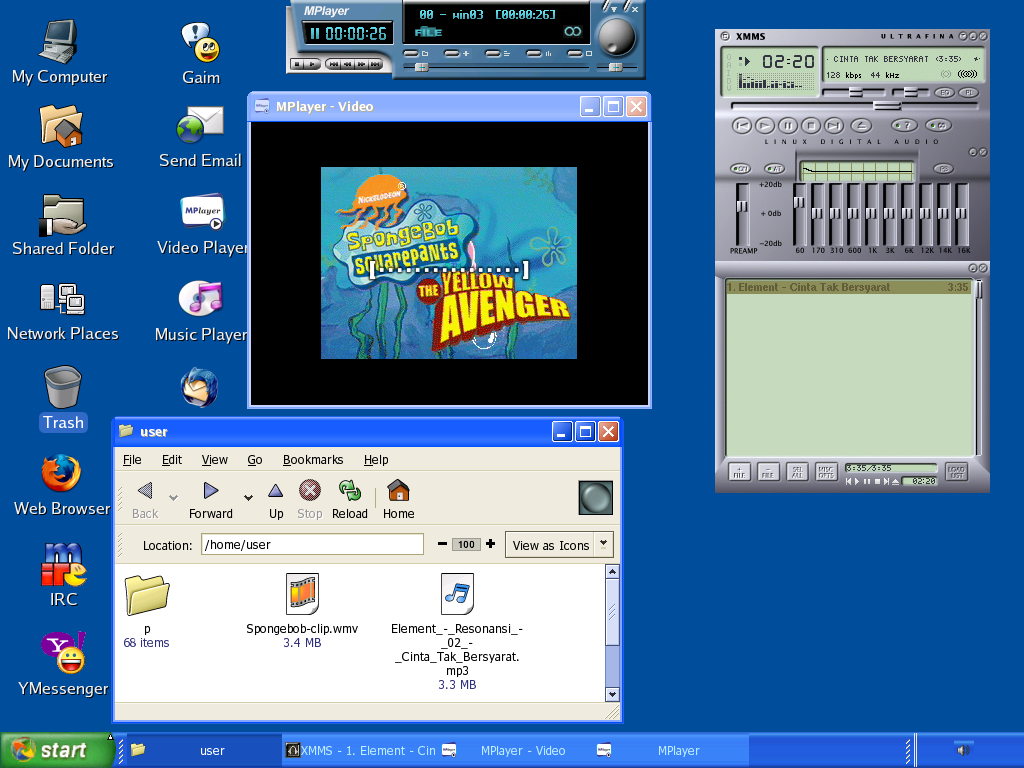Stop playback in XMMS main window
1024x768 pixels.
[x=810, y=125]
